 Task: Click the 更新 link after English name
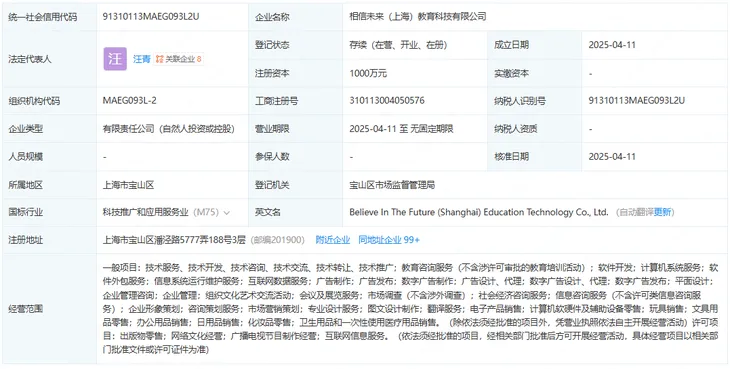662,212
